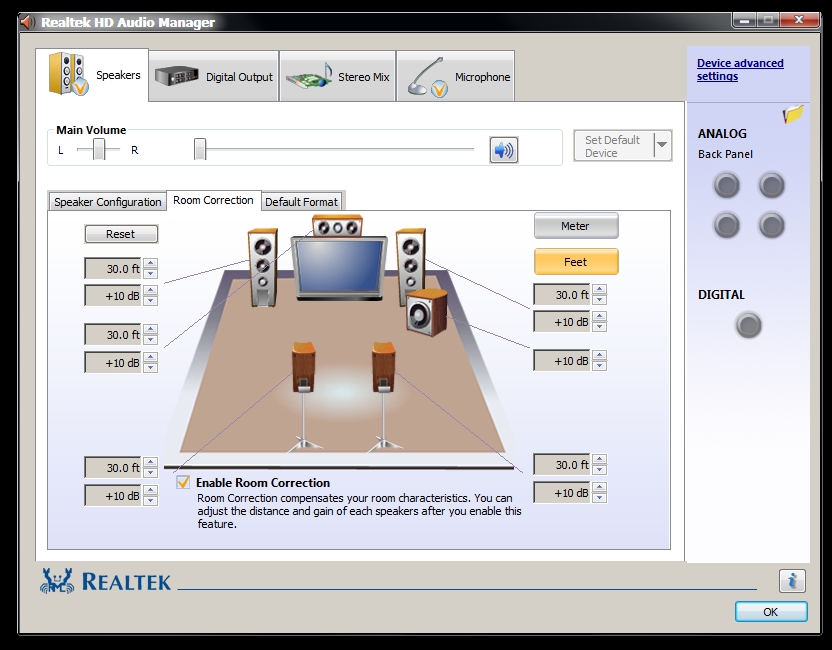832x650 pixels.
Task: Close the Realtek HD Audio Manager window
Action: tap(799, 20)
